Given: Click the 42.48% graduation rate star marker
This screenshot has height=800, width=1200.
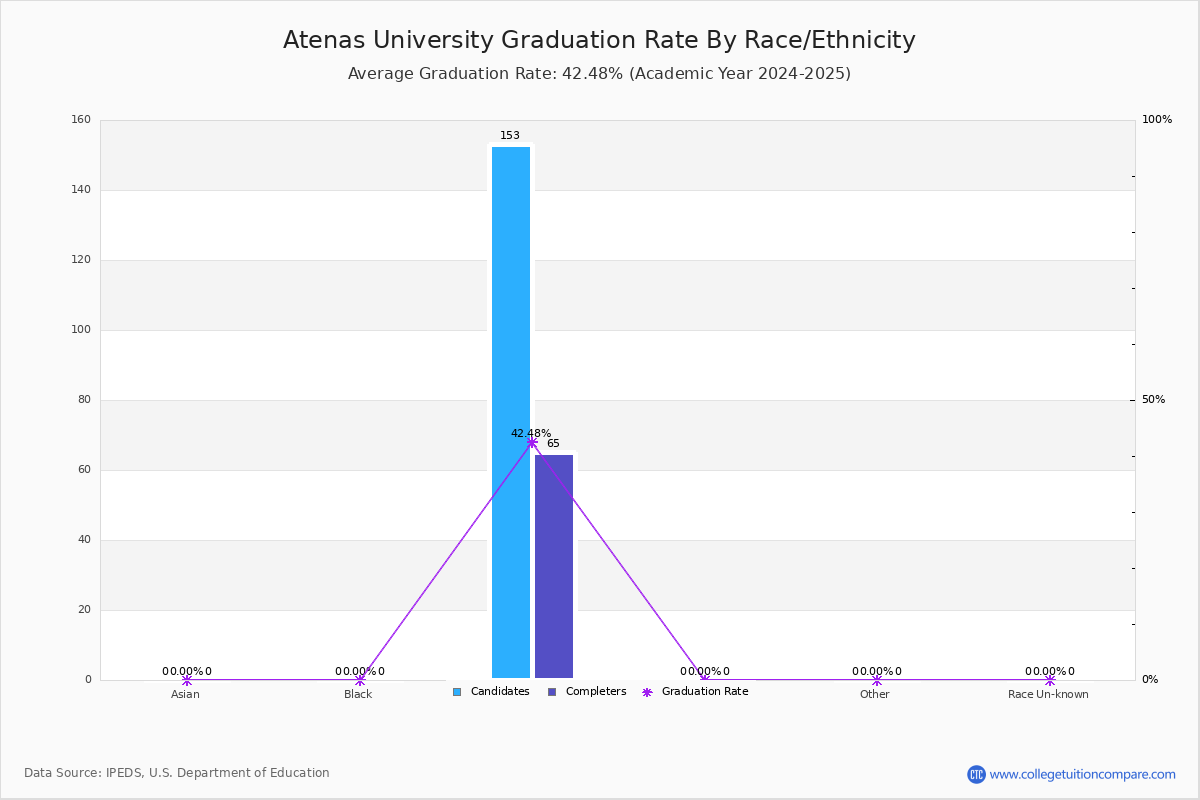Looking at the screenshot, I should click(532, 442).
